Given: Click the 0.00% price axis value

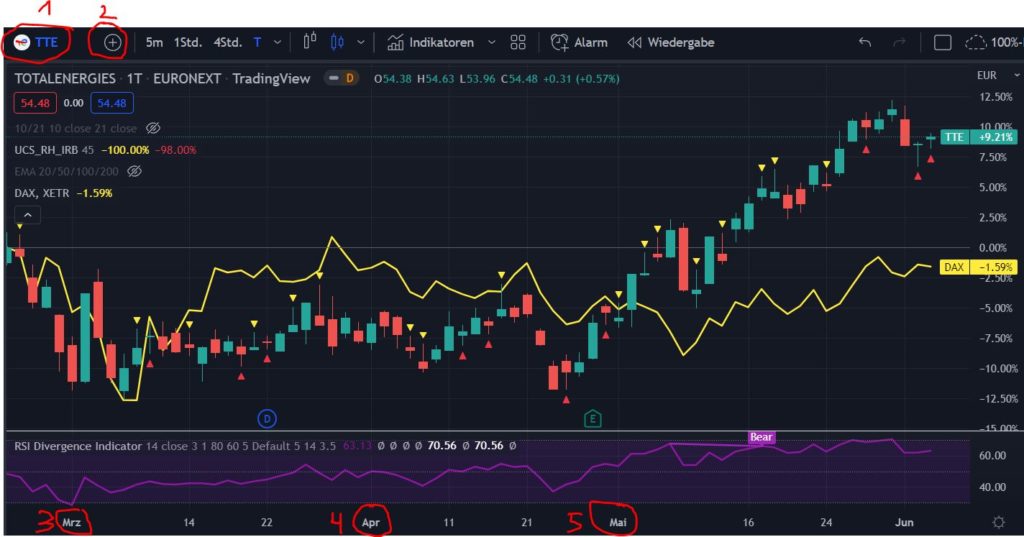Looking at the screenshot, I should coord(993,248).
